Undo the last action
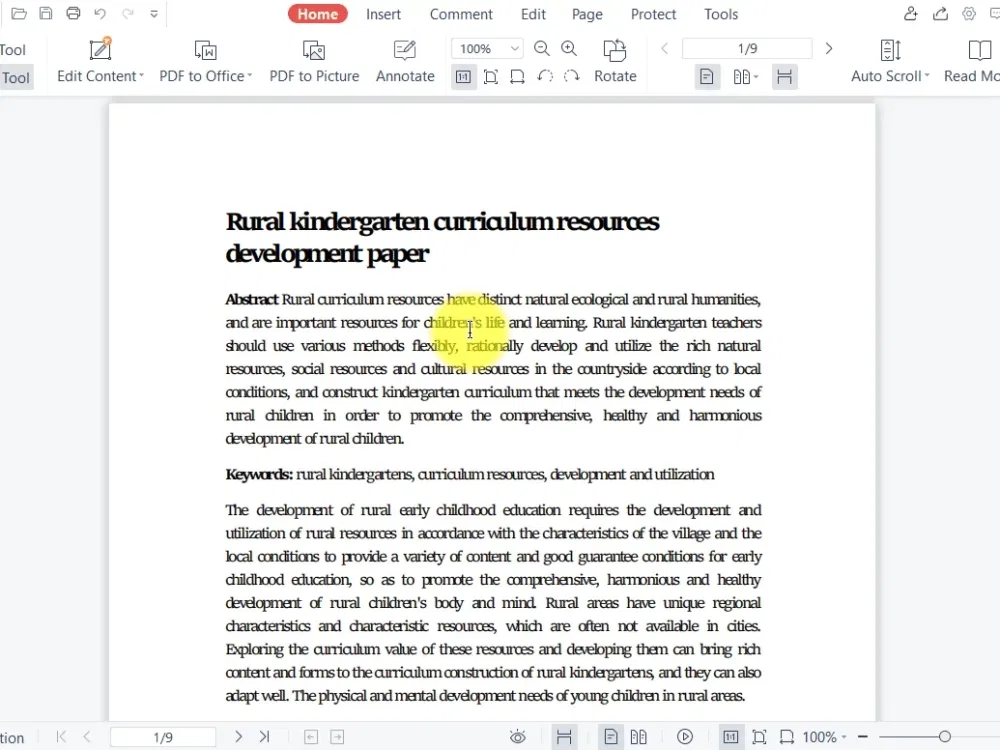 coord(100,13)
